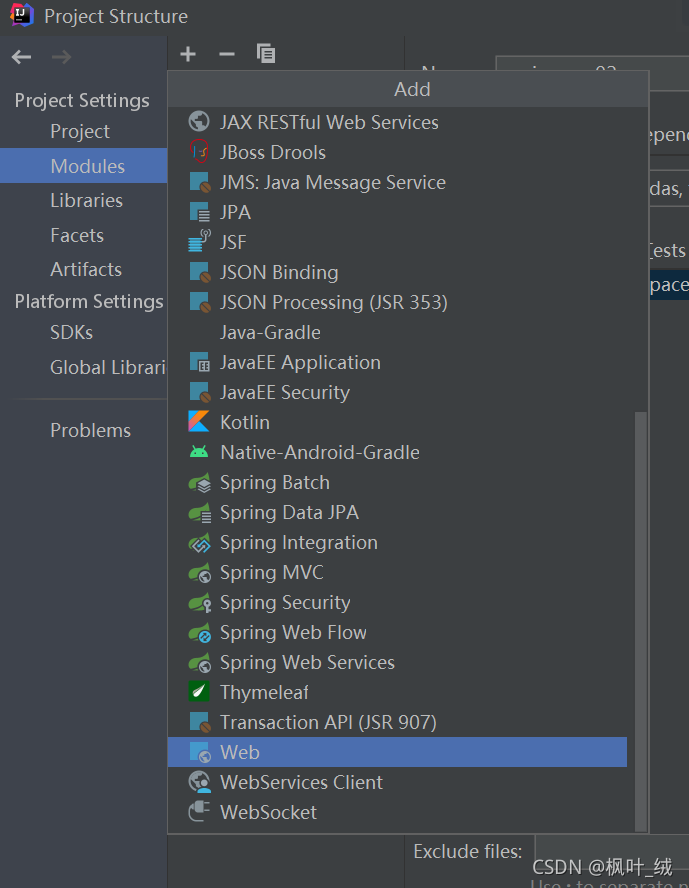Go back with the left arrow
The width and height of the screenshot is (689, 888).
point(22,57)
